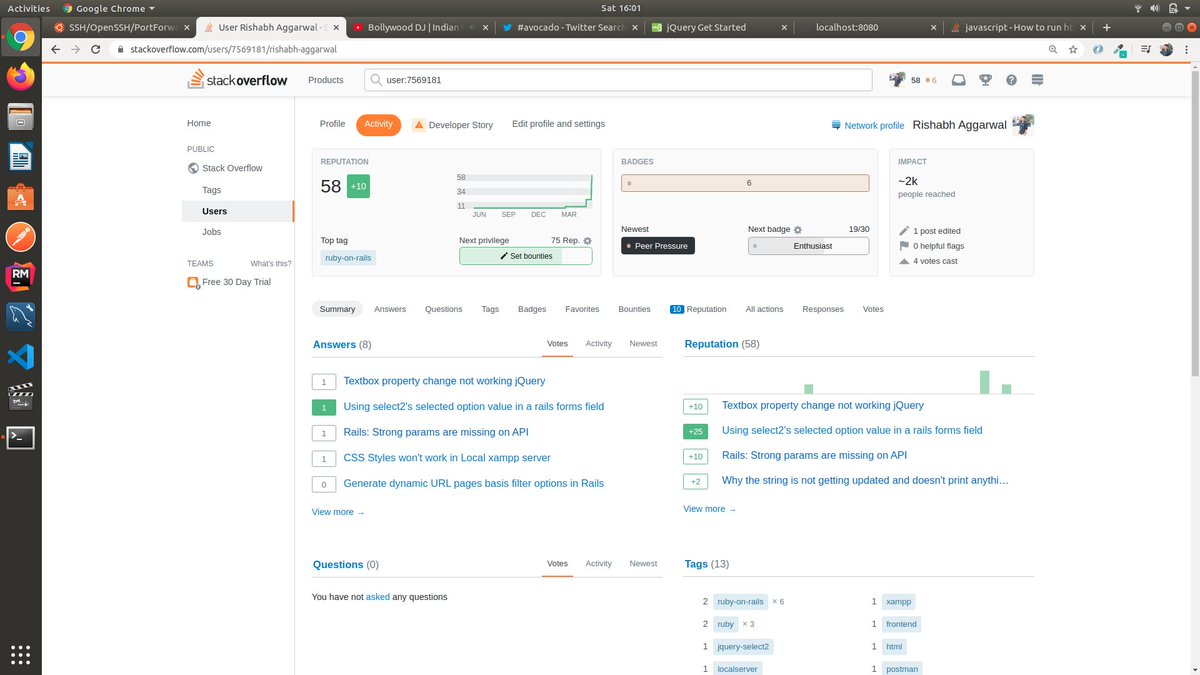Click Peer Pressure badge
This screenshot has height=675, width=1200.
(657, 245)
